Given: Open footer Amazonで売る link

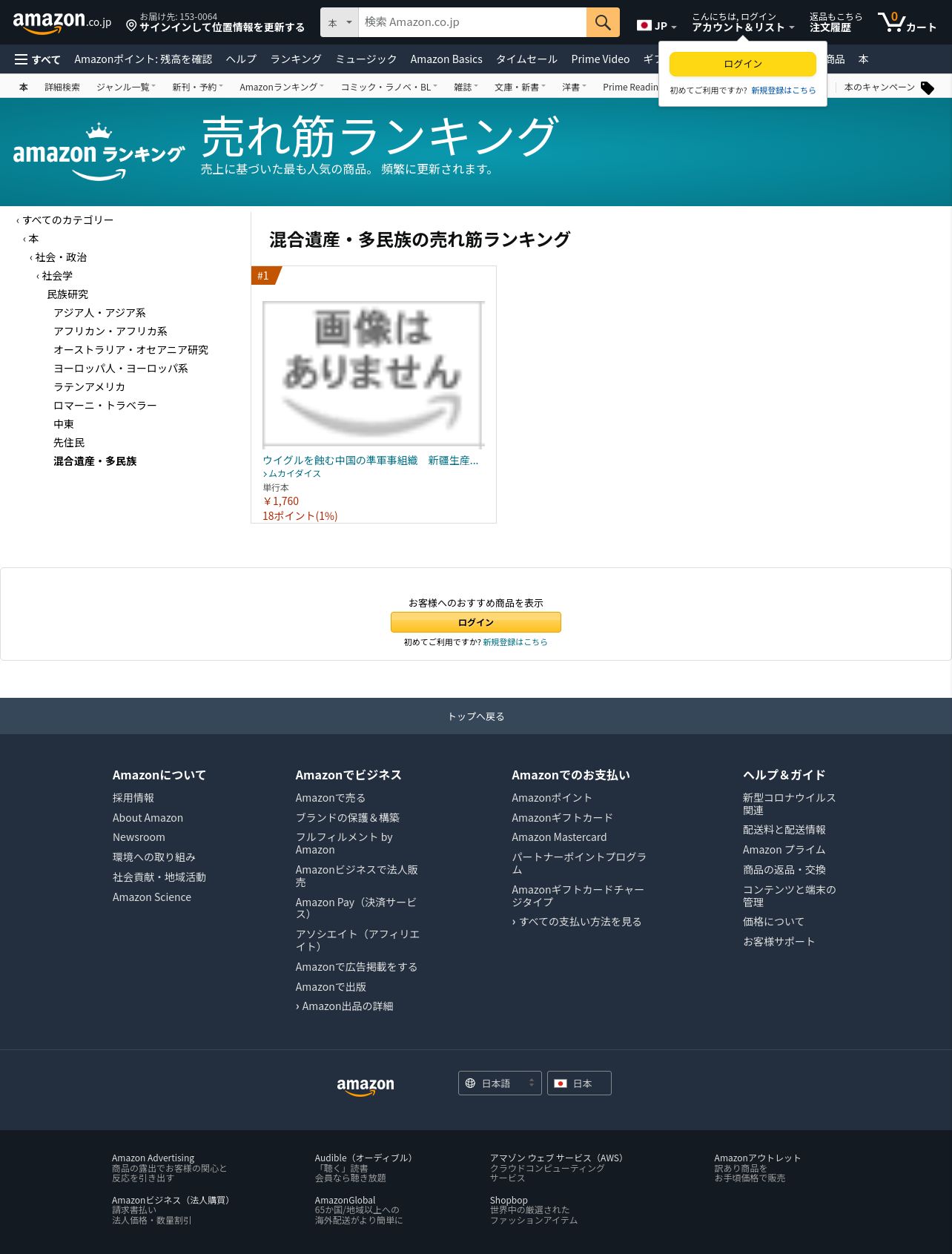Looking at the screenshot, I should [331, 798].
